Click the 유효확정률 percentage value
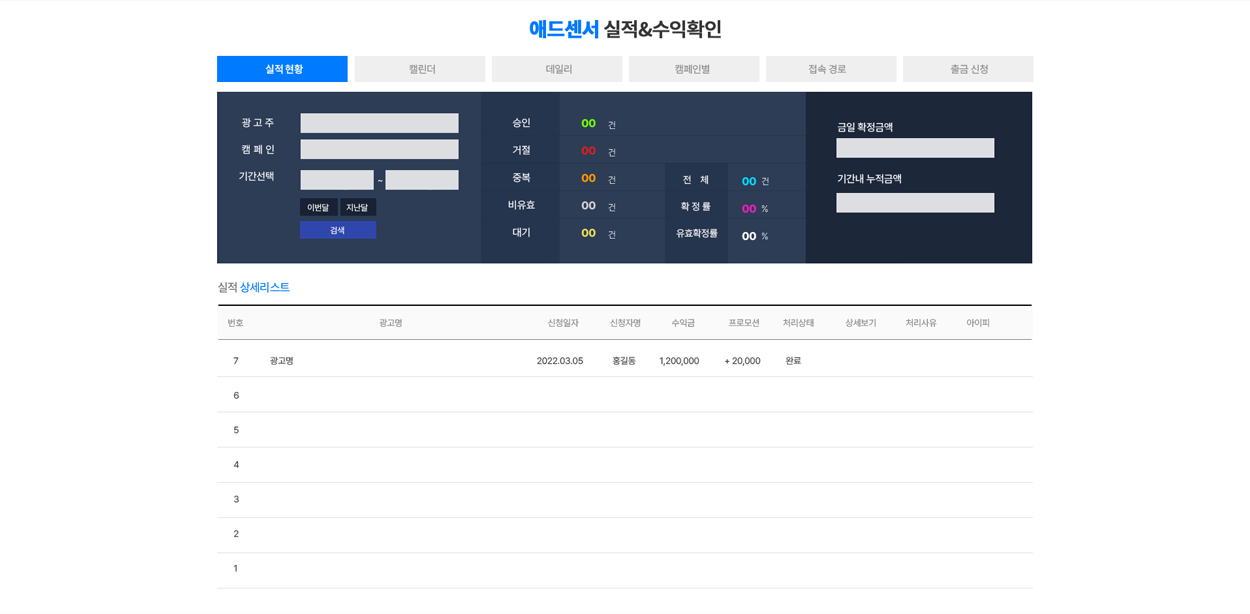This screenshot has height=614, width=1250. (749, 236)
